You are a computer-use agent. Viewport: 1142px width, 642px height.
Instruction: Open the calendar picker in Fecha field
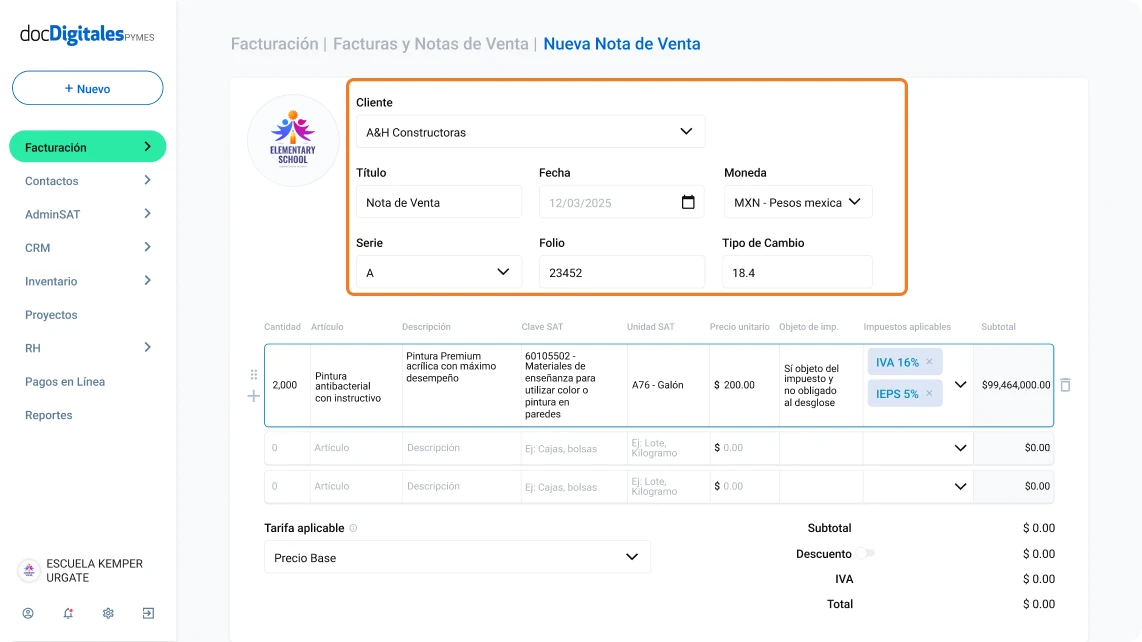coord(688,202)
